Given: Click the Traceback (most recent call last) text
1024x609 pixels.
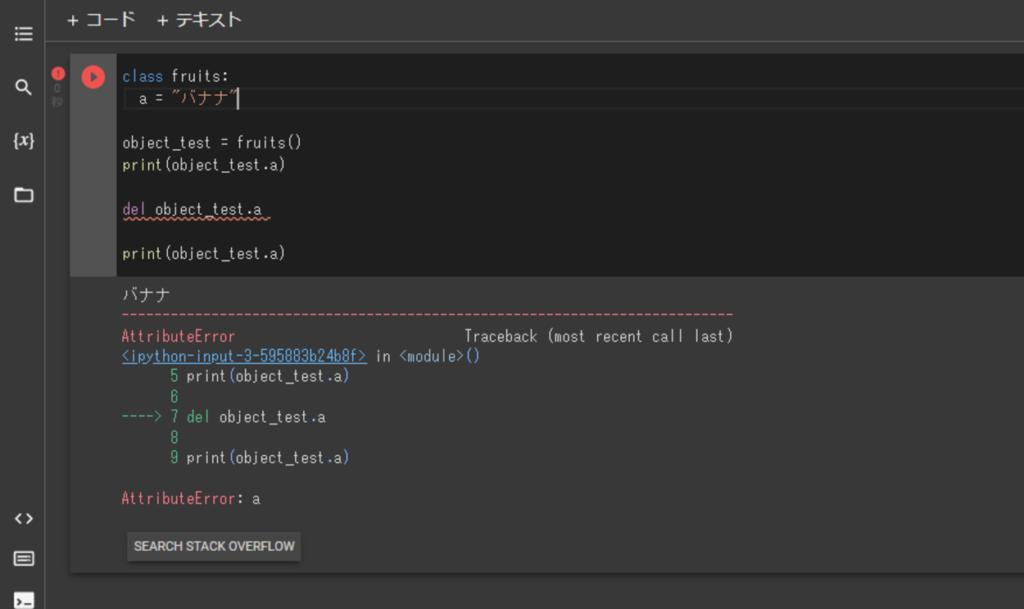Looking at the screenshot, I should pyautogui.click(x=599, y=336).
